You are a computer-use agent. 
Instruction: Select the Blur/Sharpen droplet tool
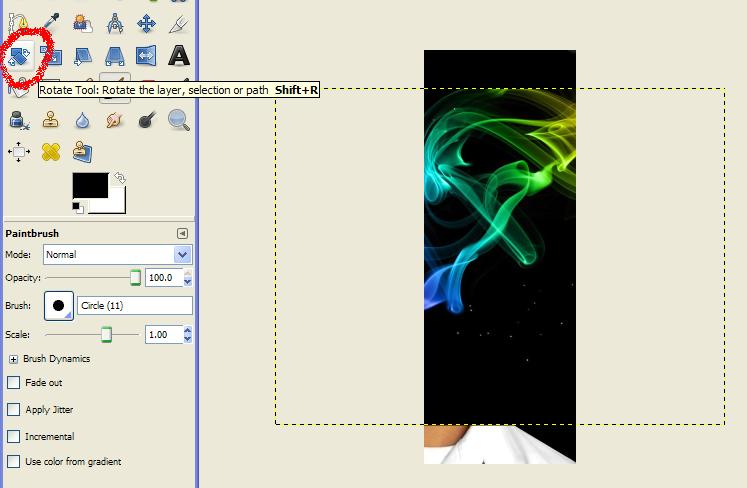point(83,121)
